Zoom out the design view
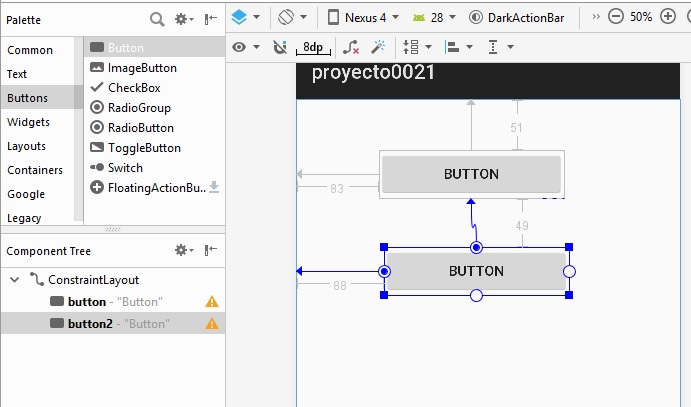Screen dimensions: 691x407 pyautogui.click(x=615, y=17)
